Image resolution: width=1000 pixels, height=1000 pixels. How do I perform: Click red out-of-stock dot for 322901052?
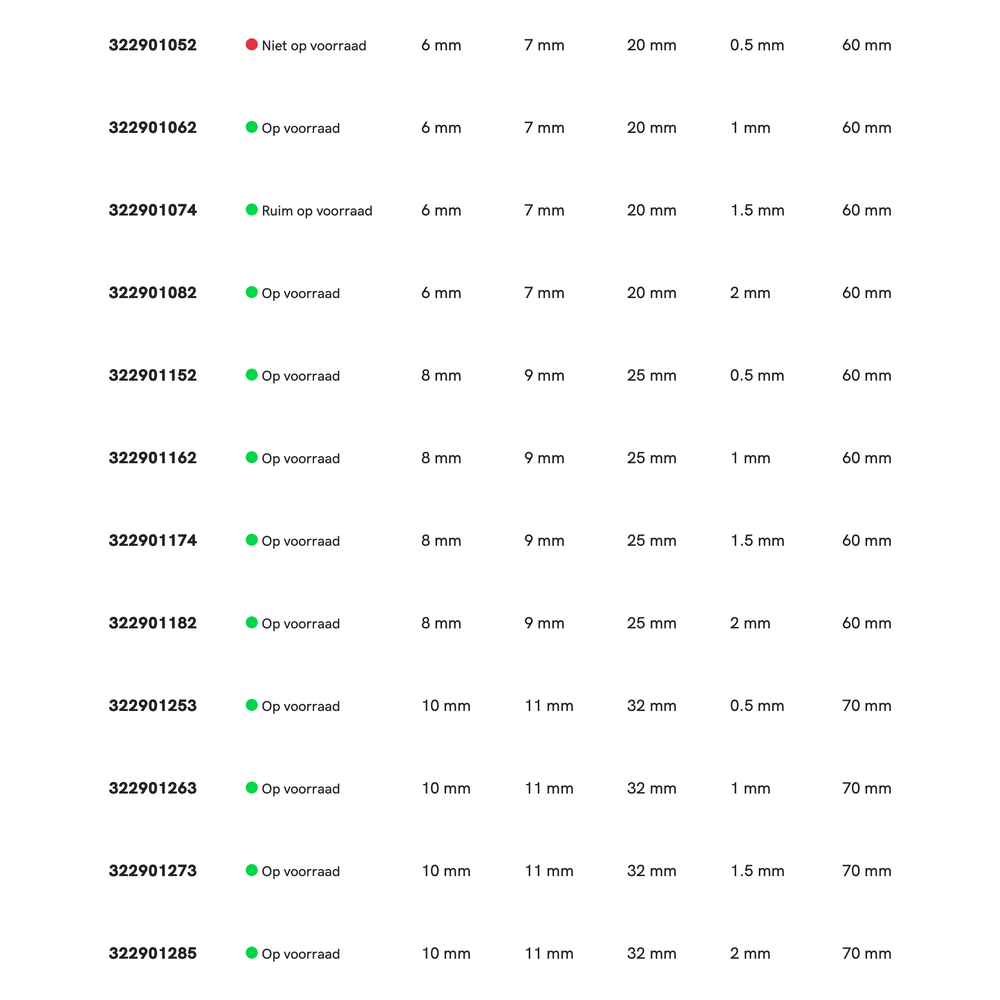tap(252, 45)
